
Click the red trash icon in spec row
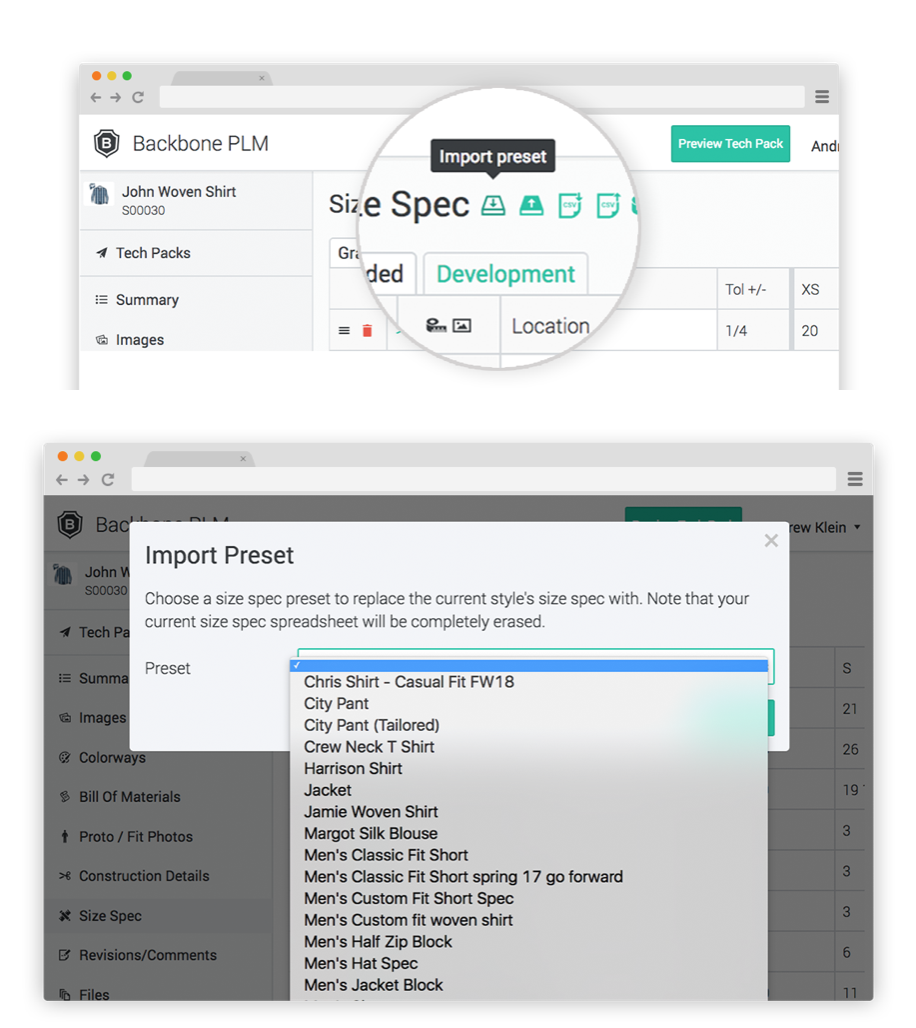(x=367, y=330)
